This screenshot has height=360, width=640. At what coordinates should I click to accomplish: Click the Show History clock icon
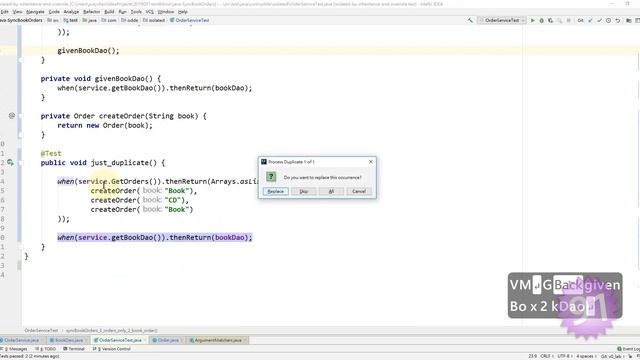coord(608,20)
